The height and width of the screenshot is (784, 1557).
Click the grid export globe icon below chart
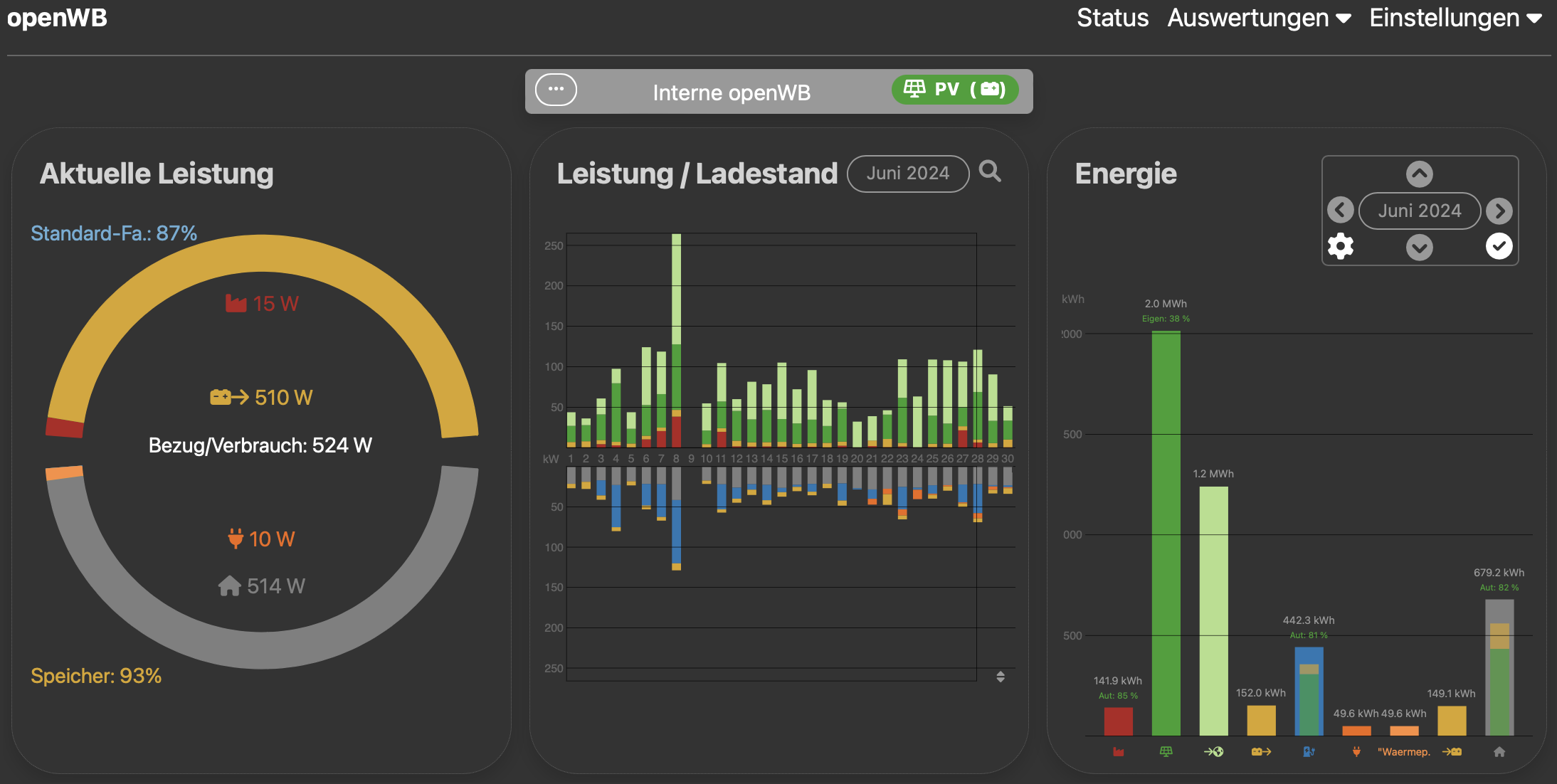(x=1213, y=752)
